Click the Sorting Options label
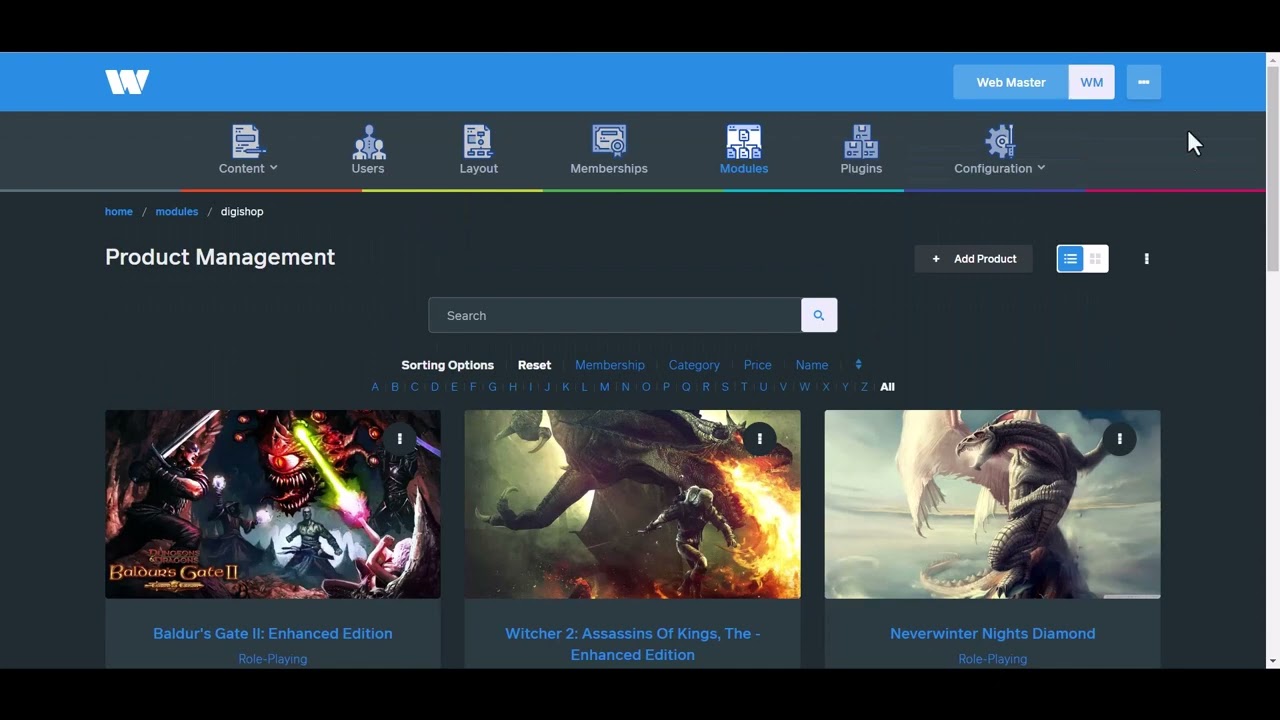Viewport: 1280px width, 720px height. [448, 365]
